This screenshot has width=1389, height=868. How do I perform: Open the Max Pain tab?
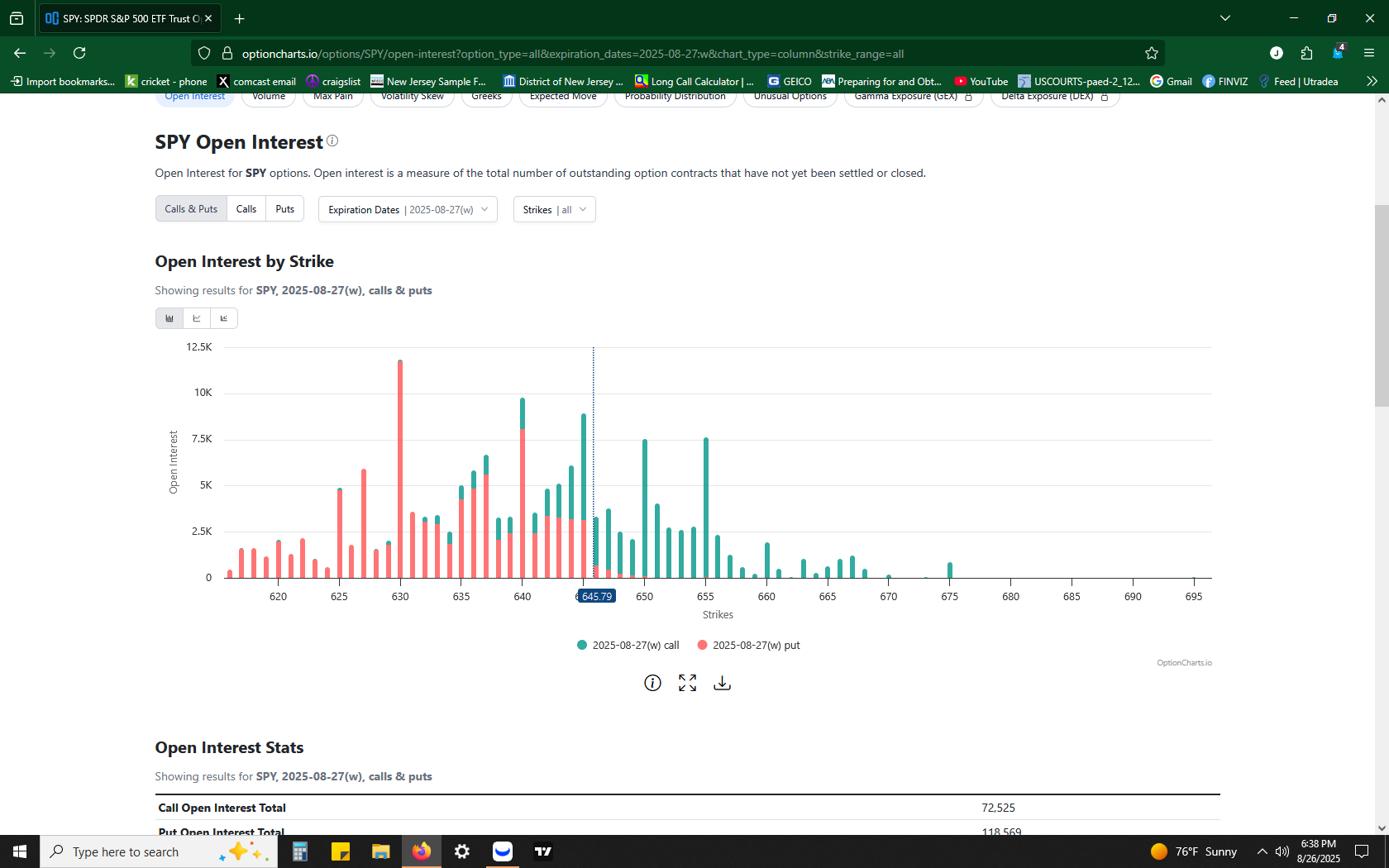(333, 97)
